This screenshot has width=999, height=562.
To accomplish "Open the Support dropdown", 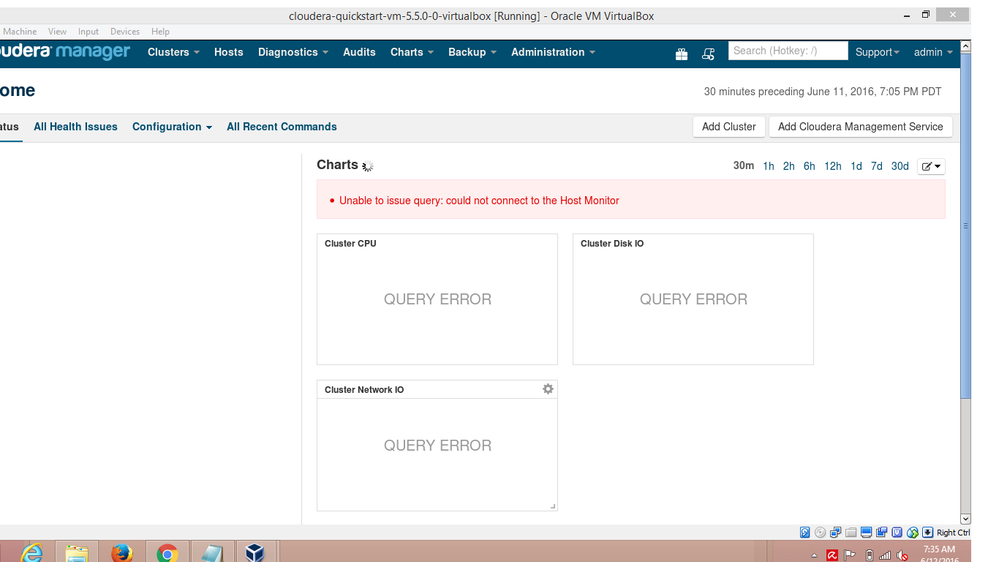I will click(x=877, y=52).
